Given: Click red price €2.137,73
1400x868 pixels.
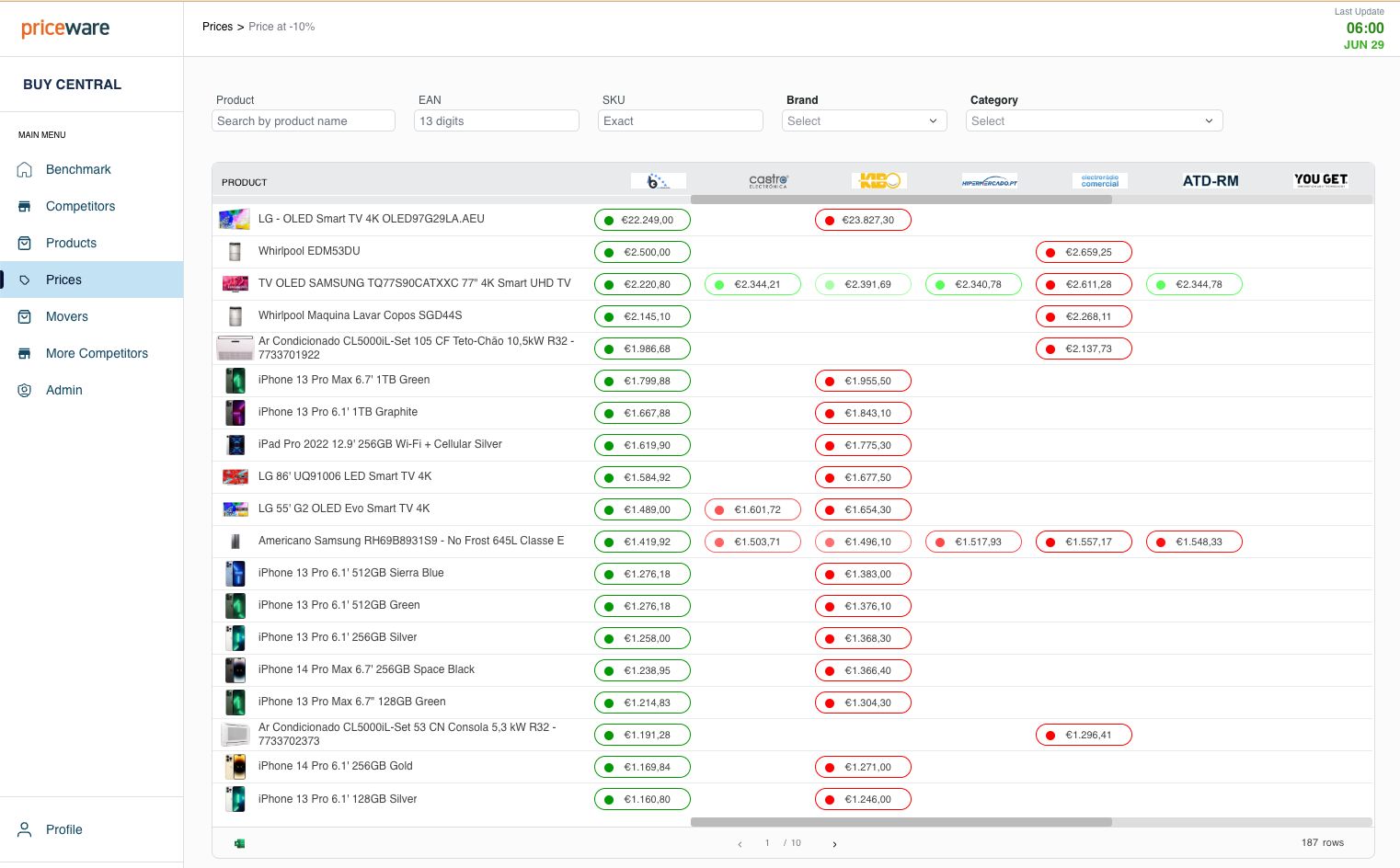Looking at the screenshot, I should (1084, 348).
